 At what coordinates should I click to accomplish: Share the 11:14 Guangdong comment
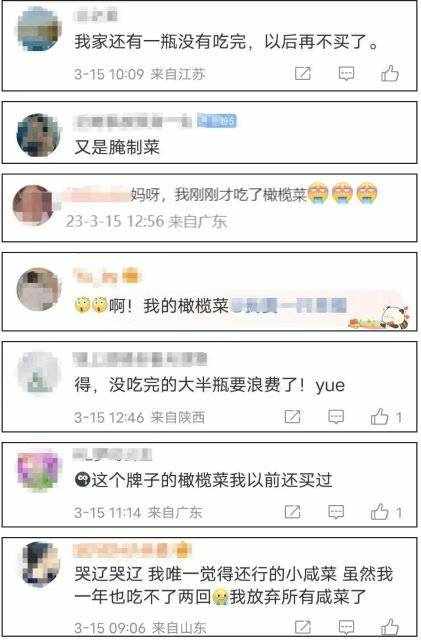coord(292,511)
